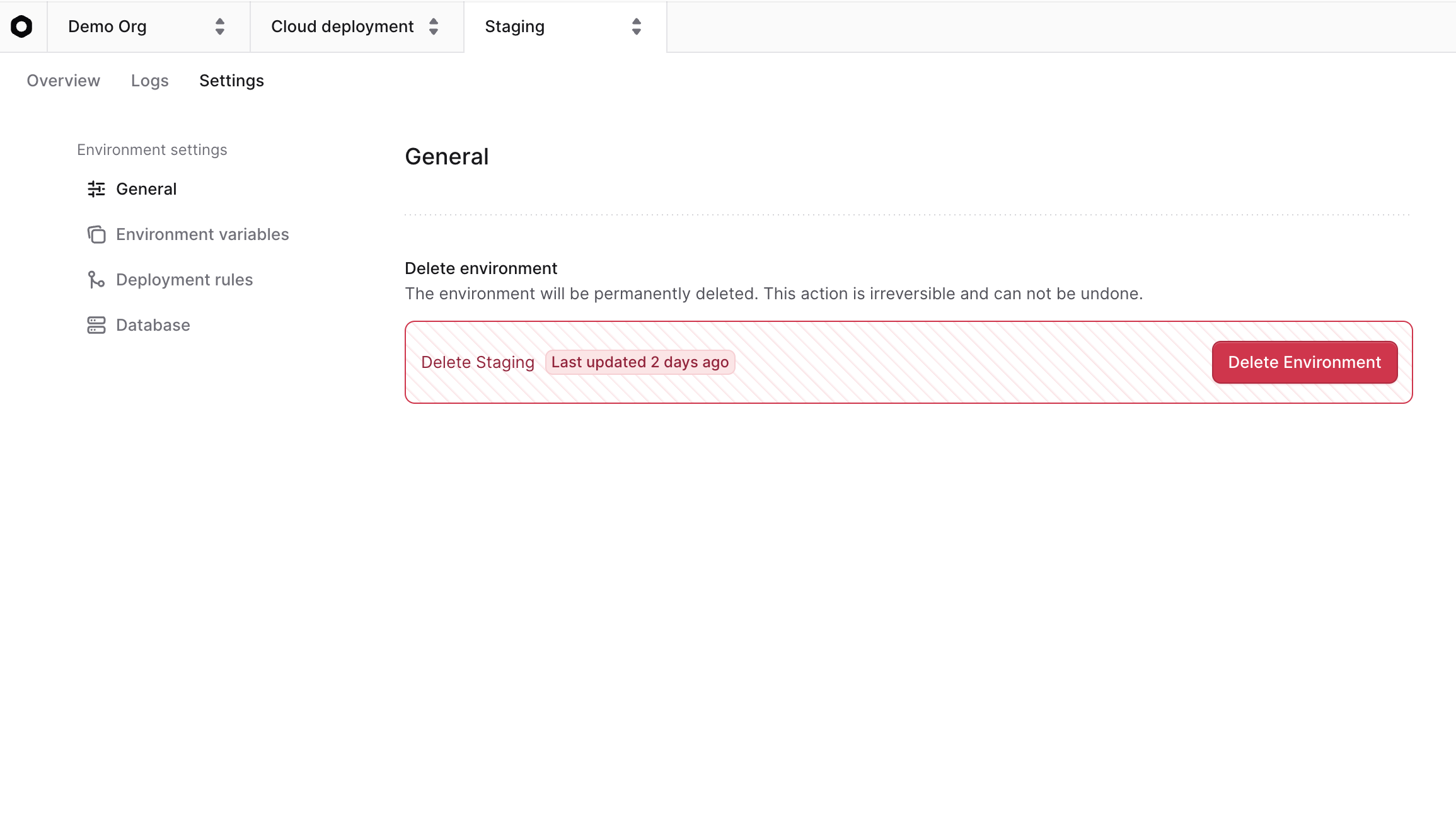Click the arrows icon next to Cloud deployment

(434, 26)
